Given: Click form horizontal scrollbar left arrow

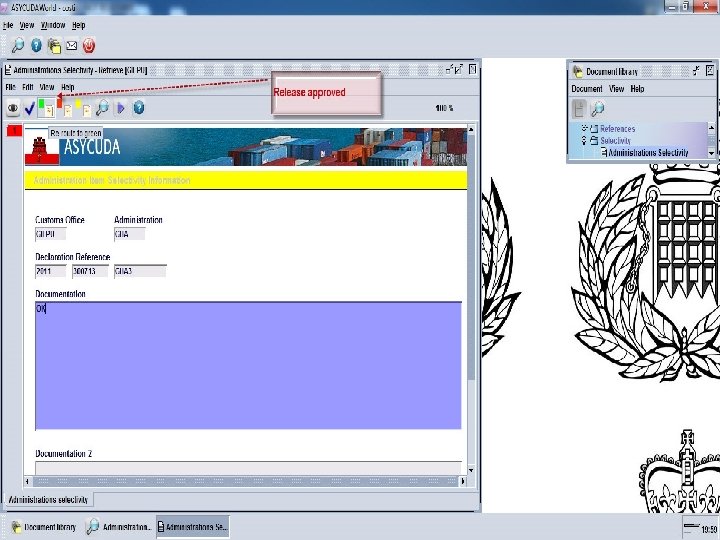Looking at the screenshot, I should 28,481.
